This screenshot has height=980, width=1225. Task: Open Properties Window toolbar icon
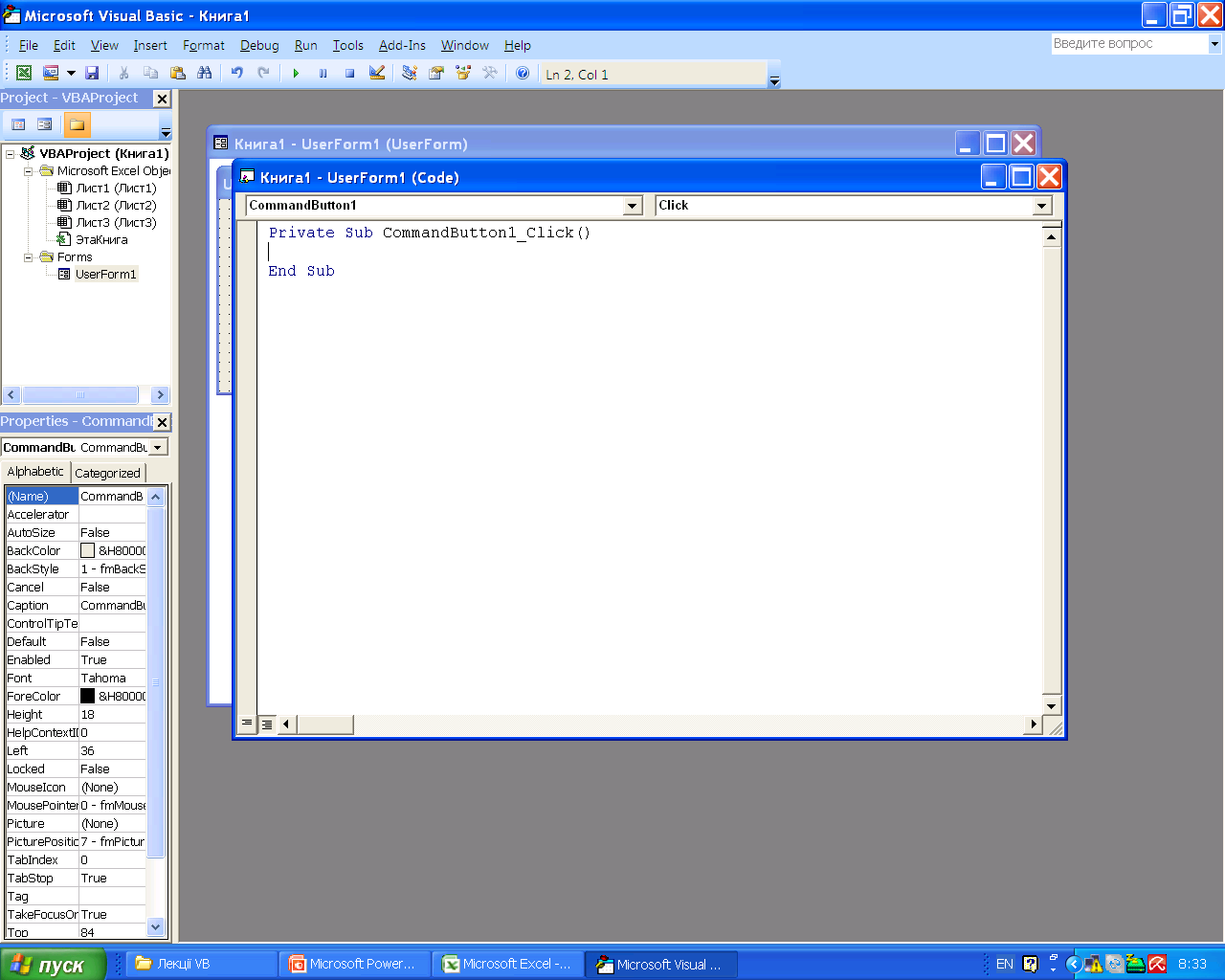[436, 73]
